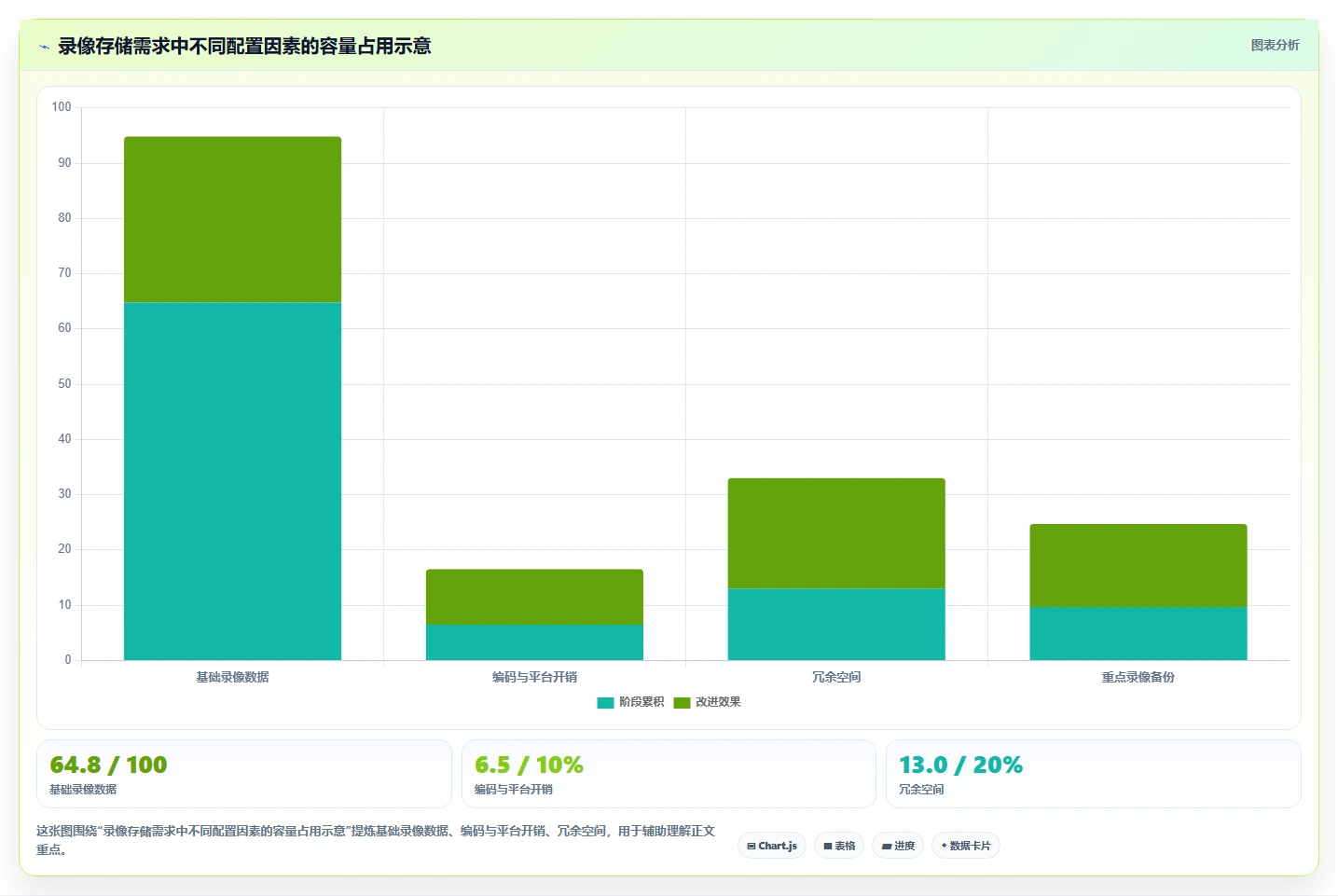Click the y-axis value 50

point(64,384)
